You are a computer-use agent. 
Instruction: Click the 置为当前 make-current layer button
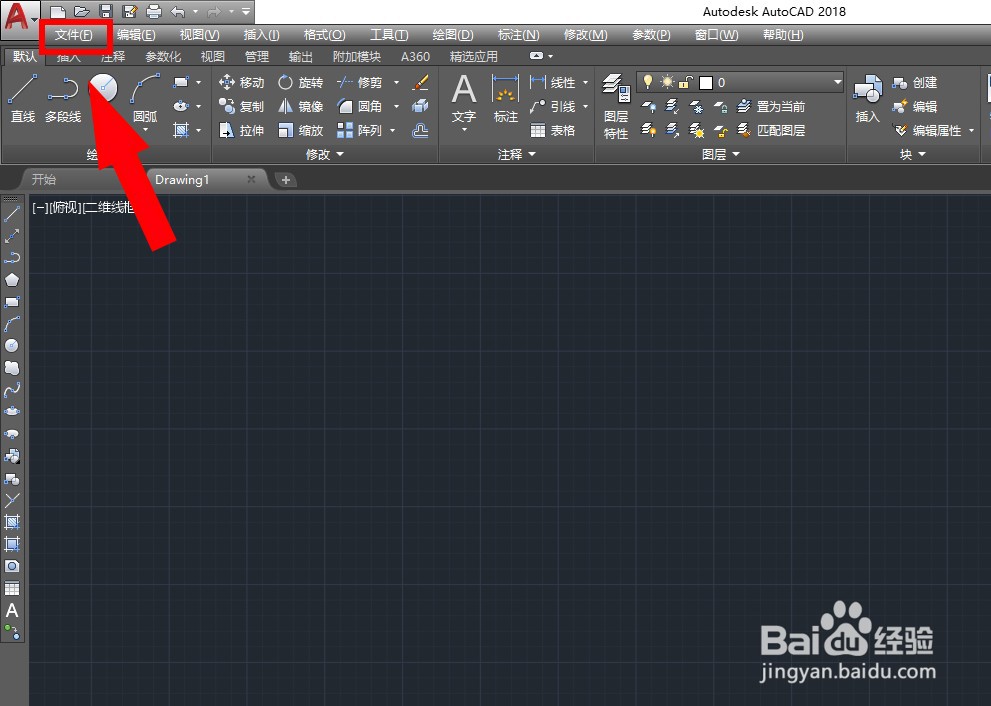(x=771, y=107)
